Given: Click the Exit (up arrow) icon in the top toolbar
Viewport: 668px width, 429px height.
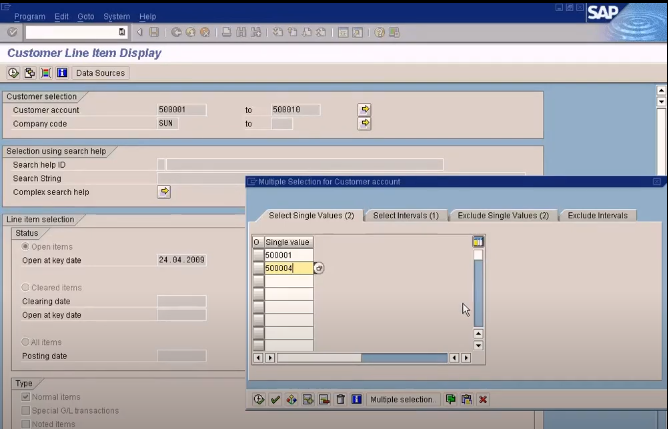Looking at the screenshot, I should coord(190,32).
